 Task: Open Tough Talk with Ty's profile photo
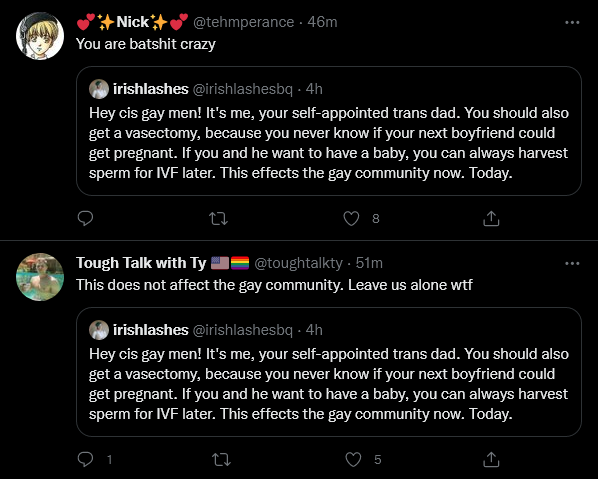pyautogui.click(x=40, y=277)
